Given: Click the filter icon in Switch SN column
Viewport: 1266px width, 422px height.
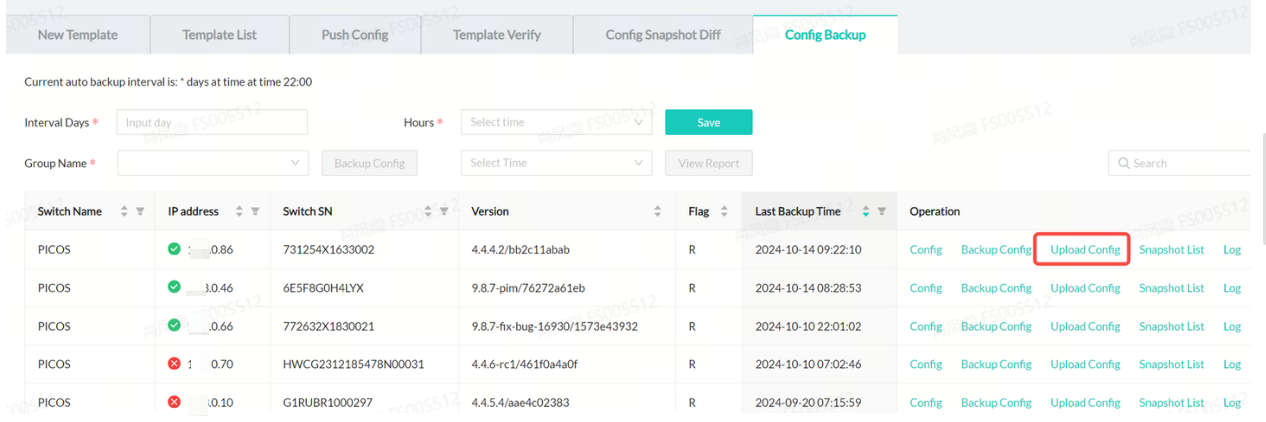Looking at the screenshot, I should point(444,211).
